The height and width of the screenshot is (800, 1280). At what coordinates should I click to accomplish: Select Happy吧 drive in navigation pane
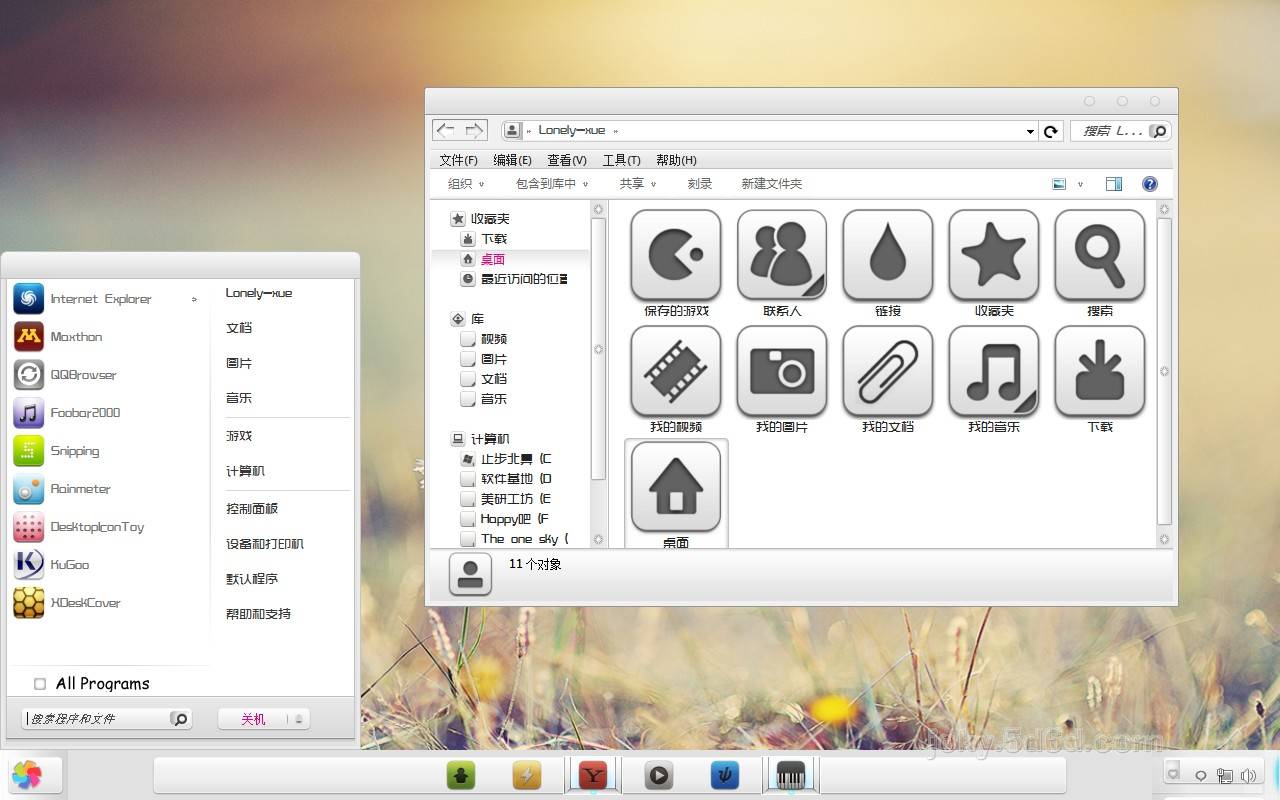coord(504,519)
